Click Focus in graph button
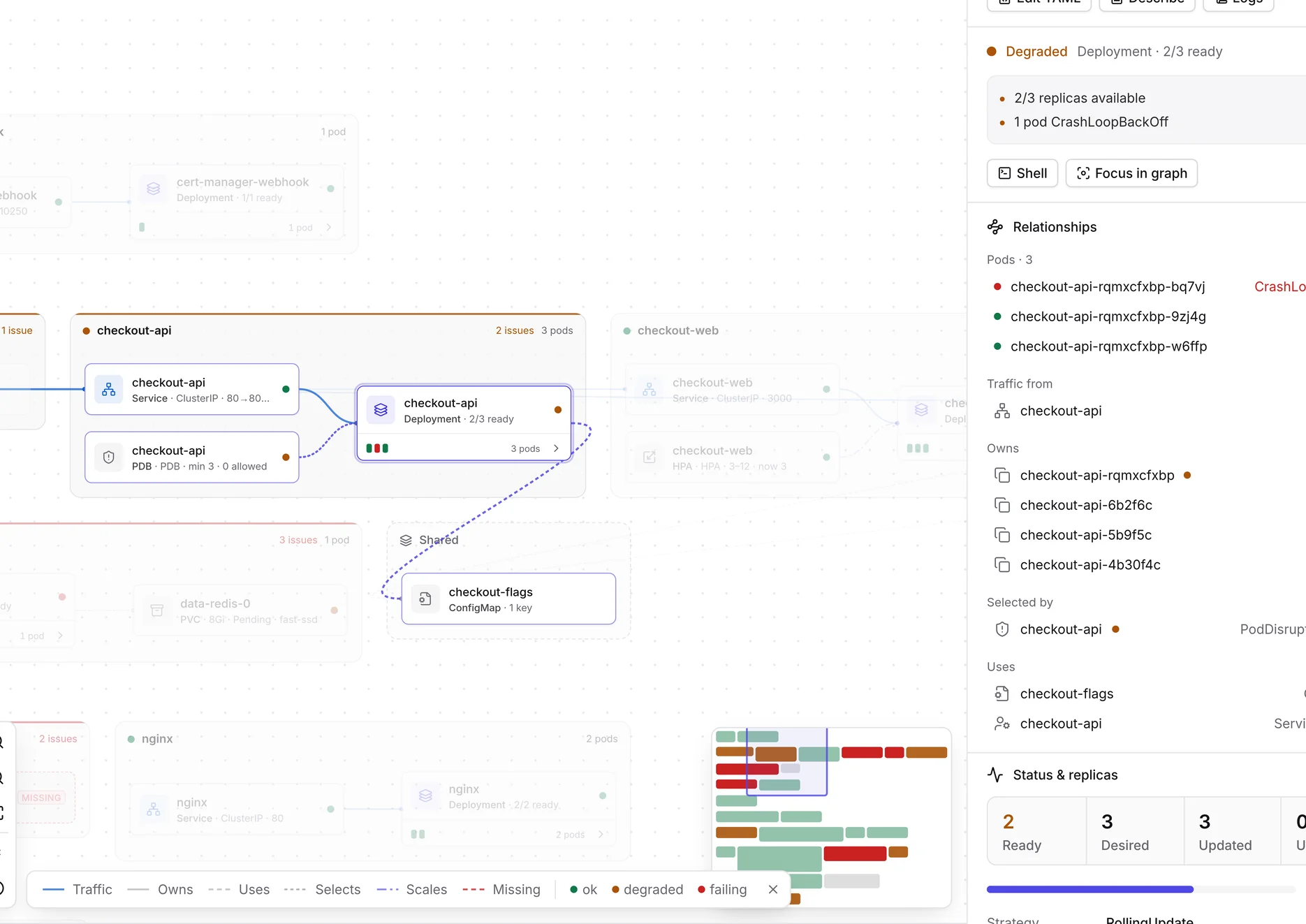The image size is (1306, 924). [x=1131, y=173]
